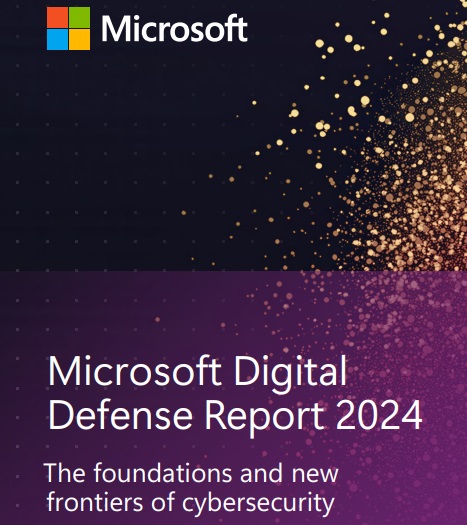Select the word Report in the title
Image resolution: width=467 pixels, height=525 pixels.
[x=264, y=416]
